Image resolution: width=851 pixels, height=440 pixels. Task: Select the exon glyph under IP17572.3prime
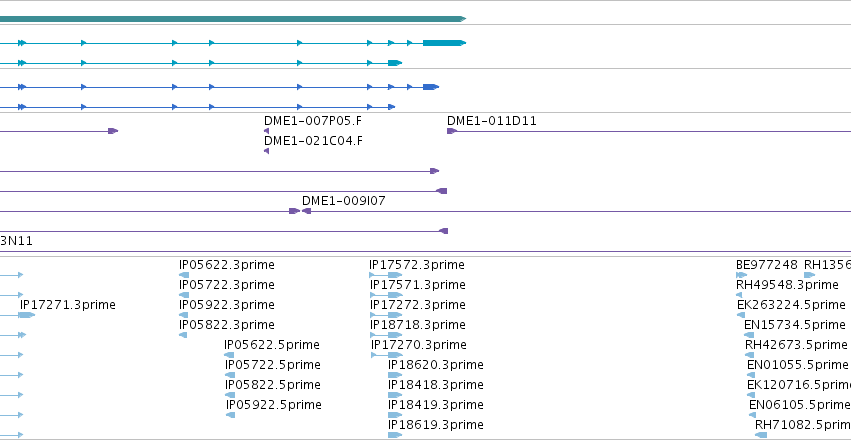point(395,275)
